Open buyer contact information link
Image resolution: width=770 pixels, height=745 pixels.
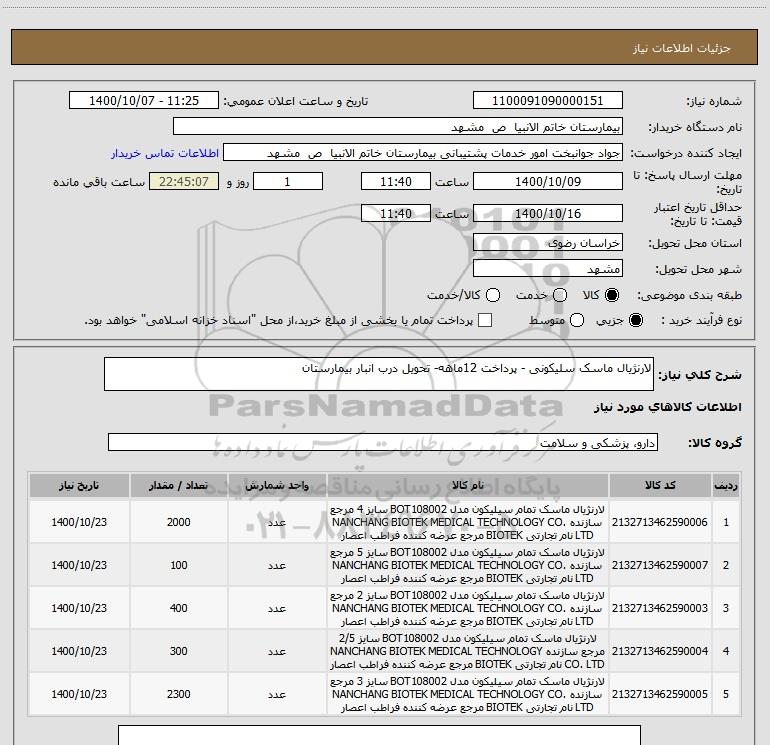tap(165, 153)
